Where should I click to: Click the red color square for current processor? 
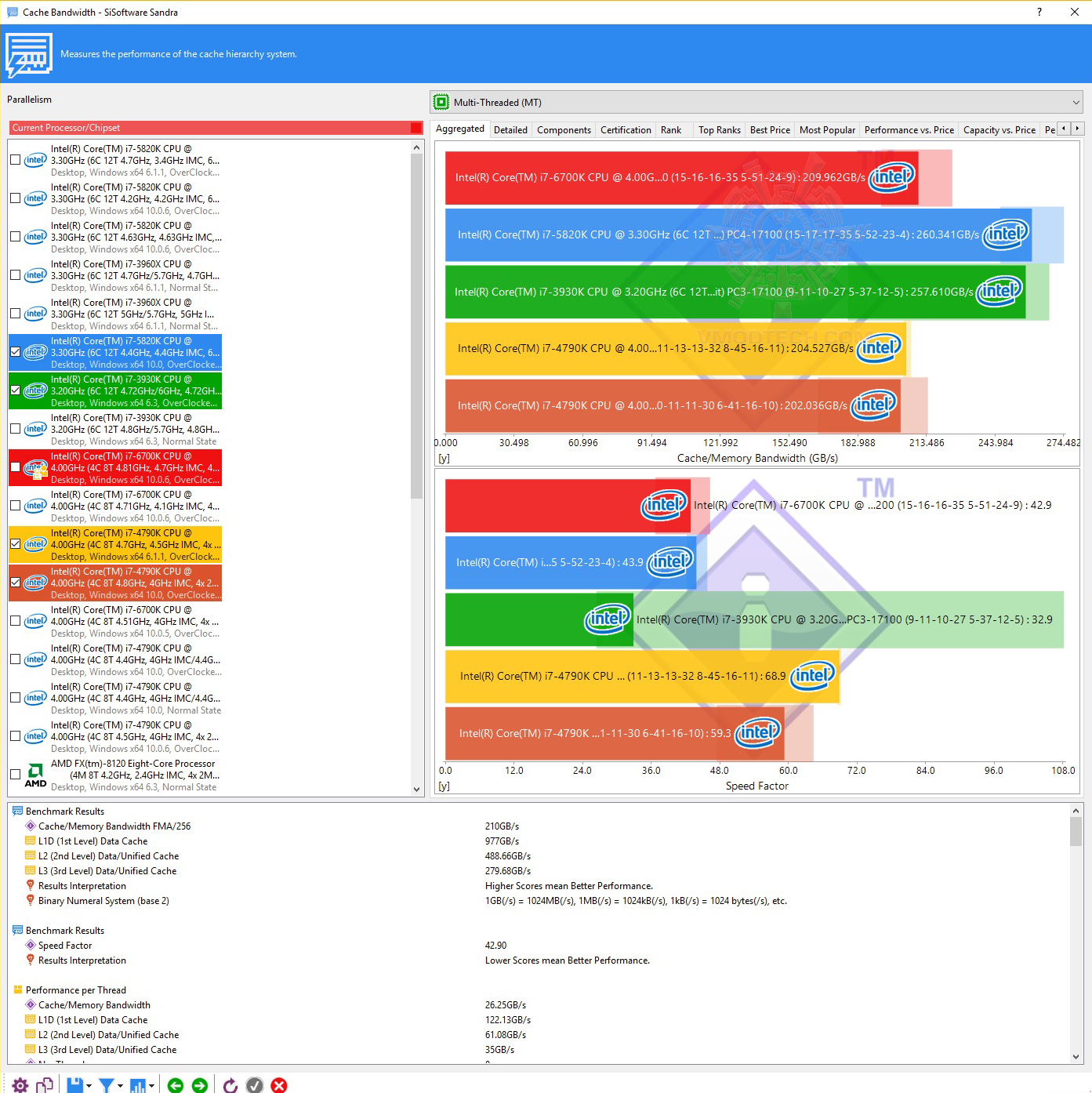coord(416,128)
